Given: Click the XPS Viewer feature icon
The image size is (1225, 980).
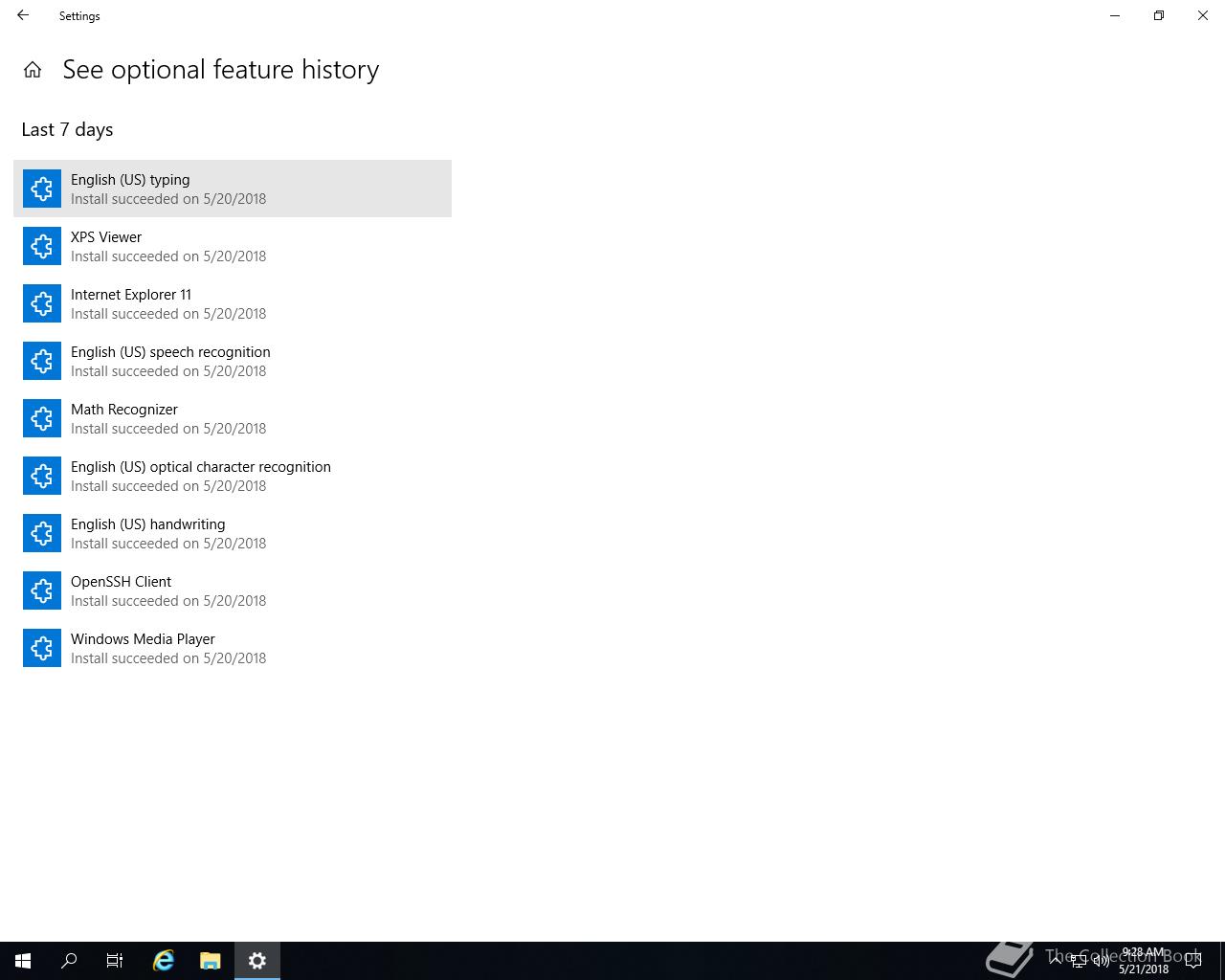Looking at the screenshot, I should pos(42,246).
